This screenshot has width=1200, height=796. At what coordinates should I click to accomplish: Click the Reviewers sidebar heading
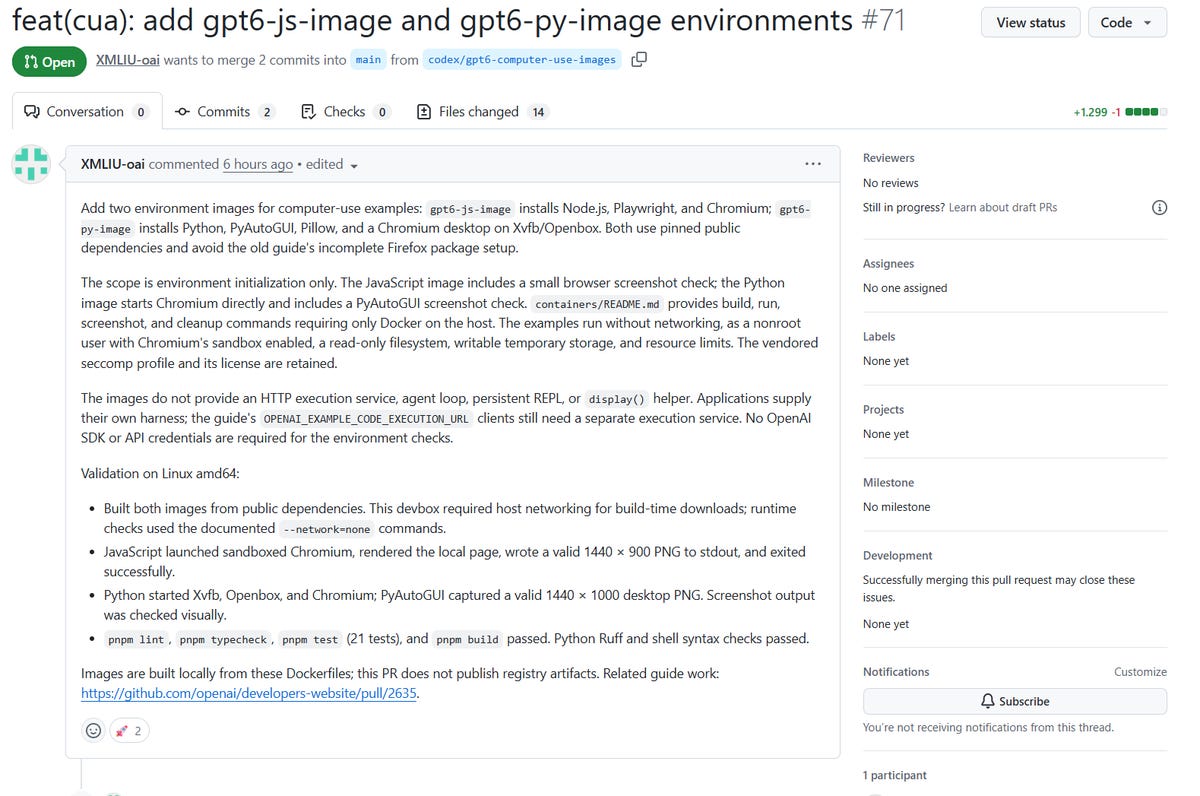tap(889, 158)
